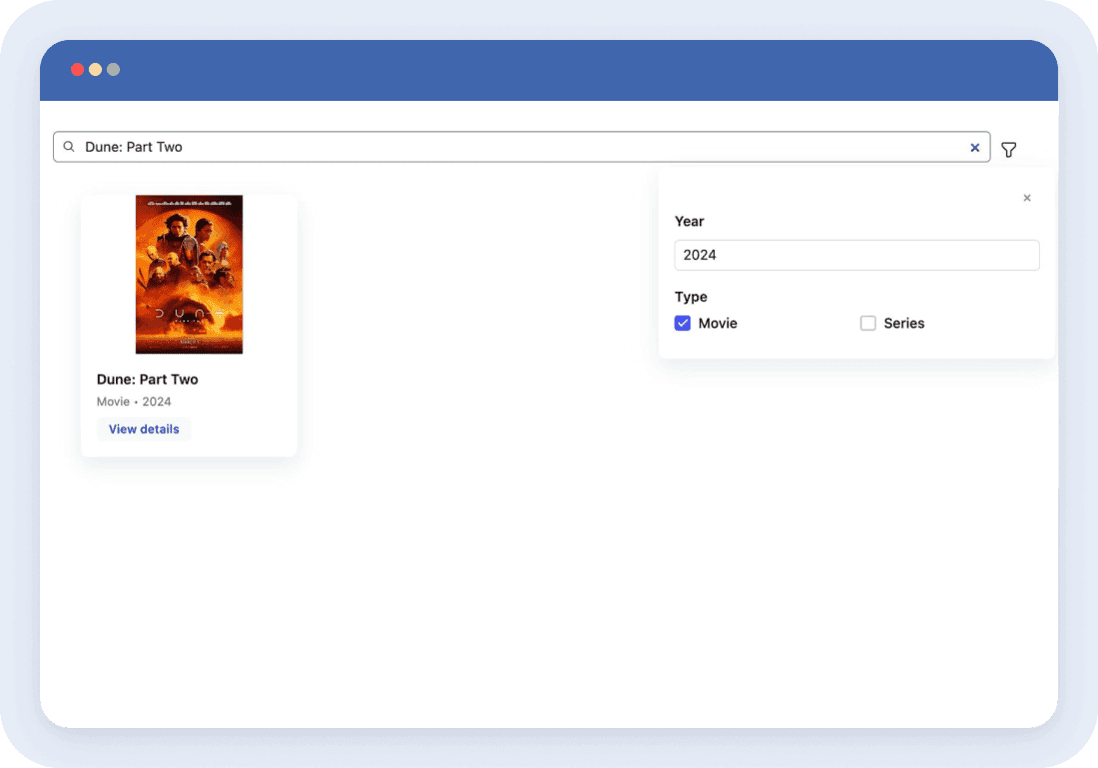
Task: Click the Dune: Part Two card title
Action: (x=147, y=379)
